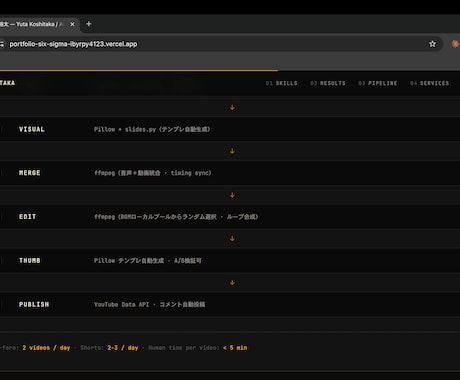Click the TAKA site logo
The width and height of the screenshot is (460, 380).
[x=7, y=83]
